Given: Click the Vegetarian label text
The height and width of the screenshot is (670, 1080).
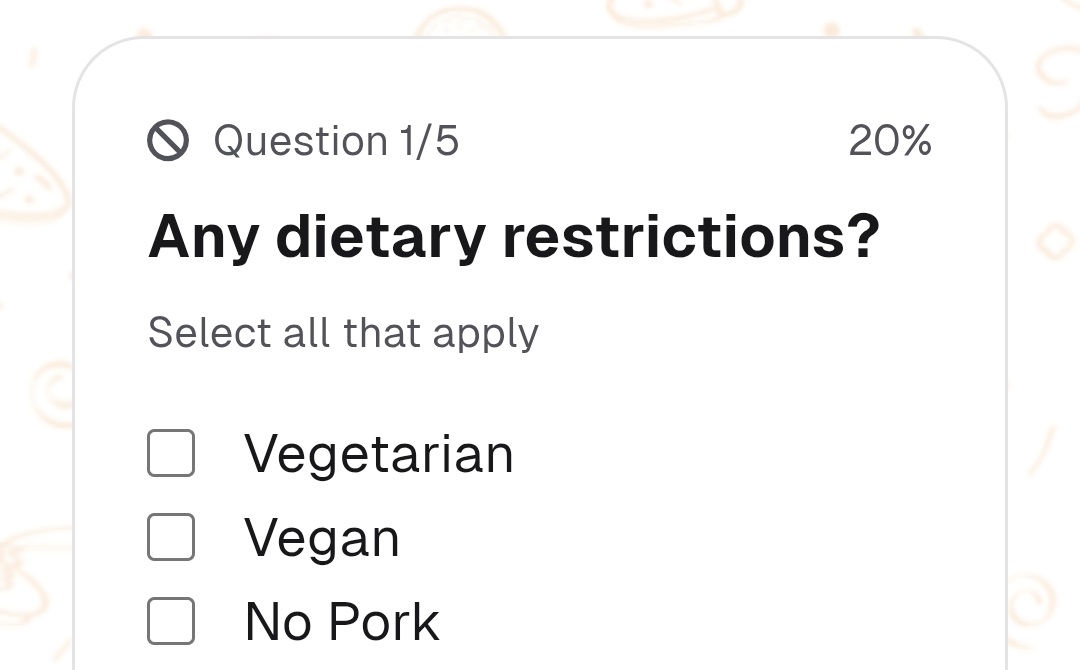Looking at the screenshot, I should click(x=378, y=453).
